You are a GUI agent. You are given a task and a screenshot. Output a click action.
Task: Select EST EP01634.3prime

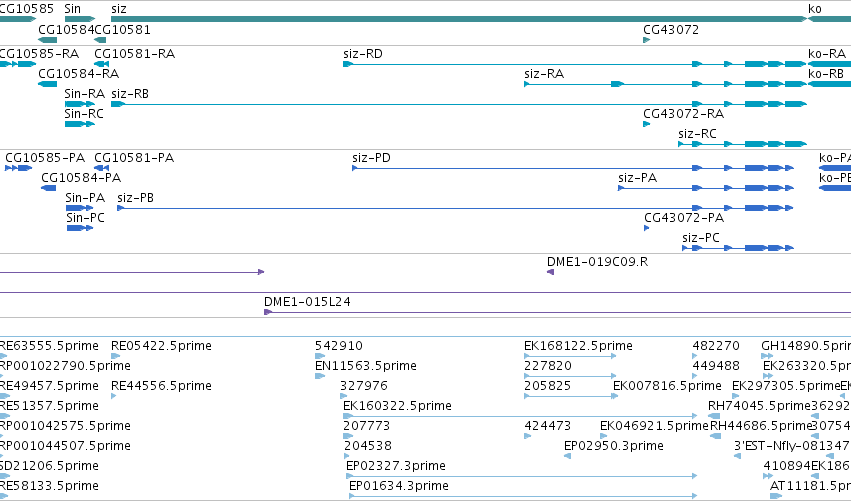click(399, 486)
